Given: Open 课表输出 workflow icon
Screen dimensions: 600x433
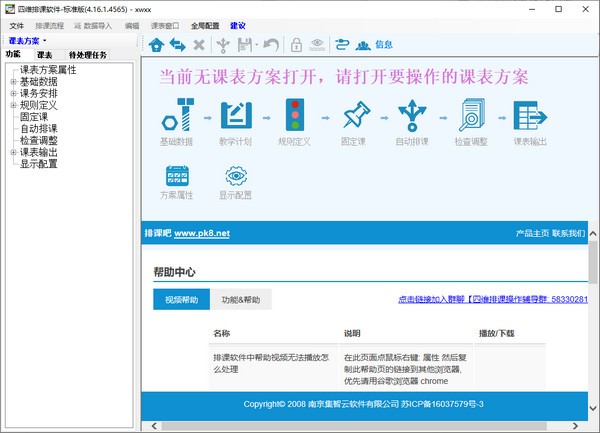Looking at the screenshot, I should [x=530, y=116].
